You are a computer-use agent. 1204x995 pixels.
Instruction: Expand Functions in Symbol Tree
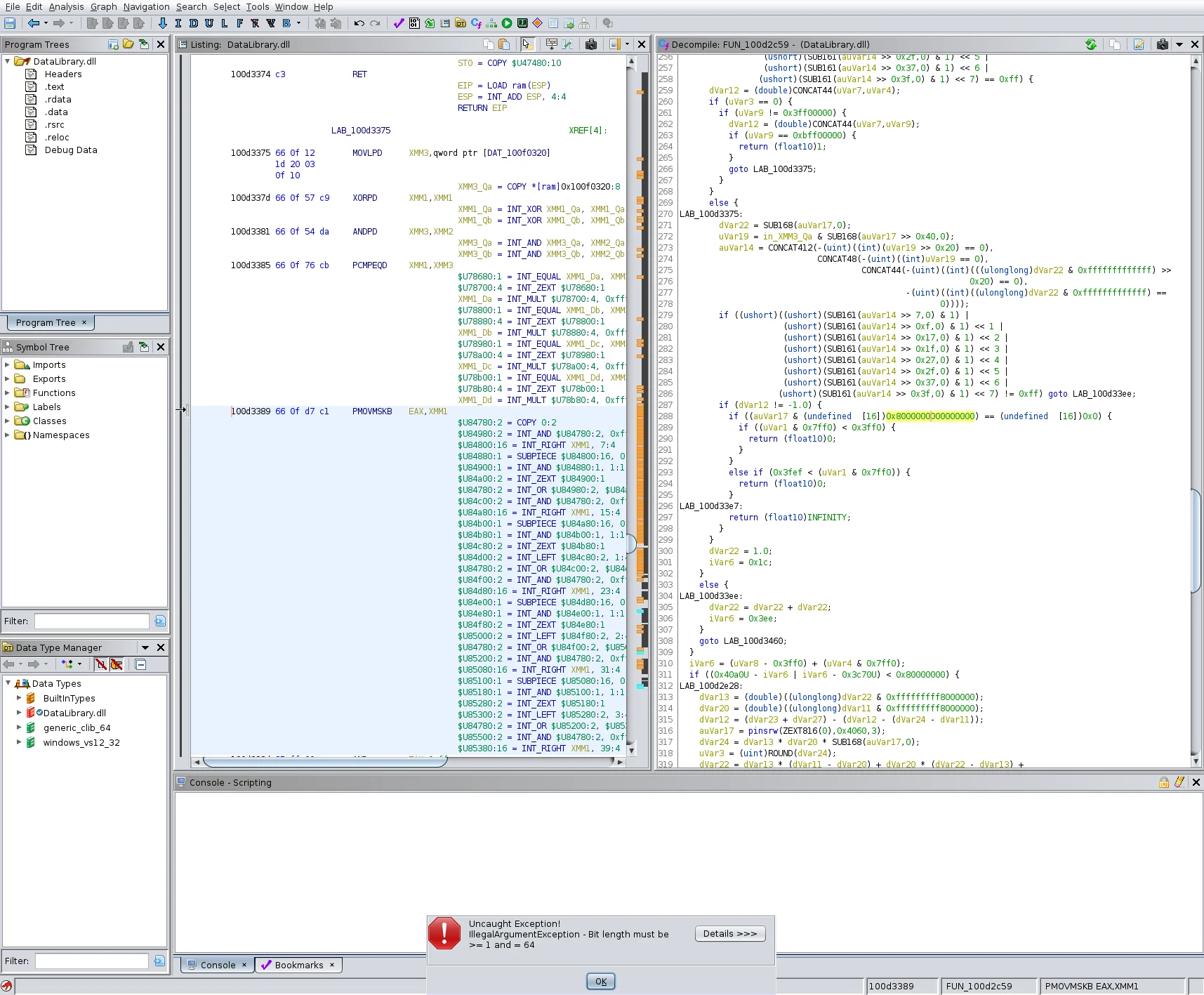pyautogui.click(x=7, y=393)
